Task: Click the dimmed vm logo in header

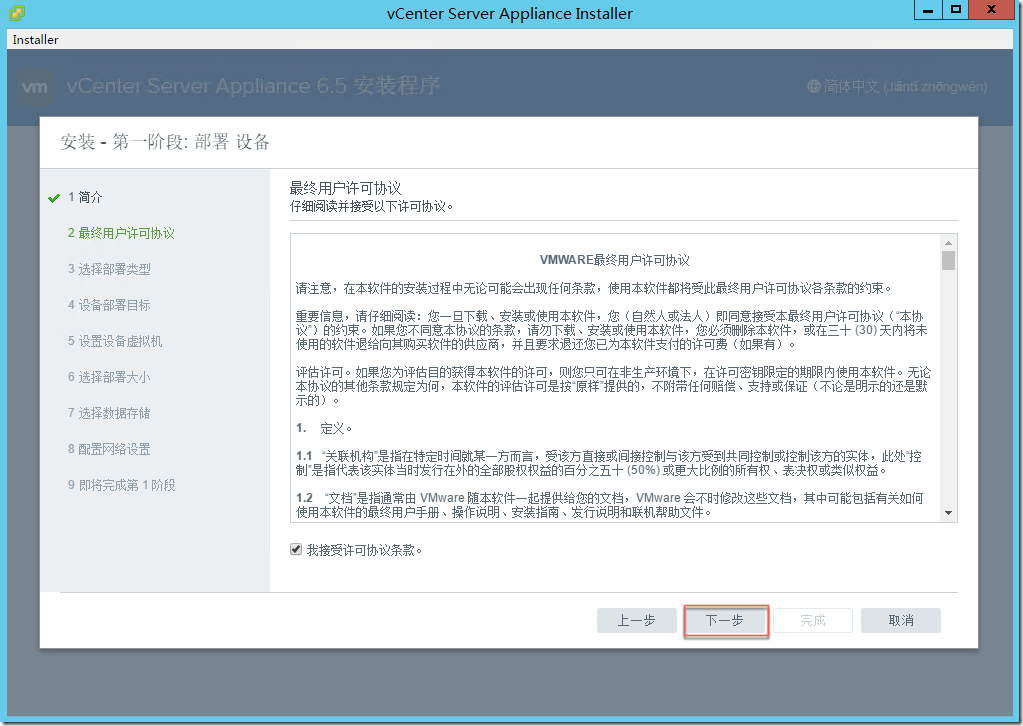Action: 35,87
